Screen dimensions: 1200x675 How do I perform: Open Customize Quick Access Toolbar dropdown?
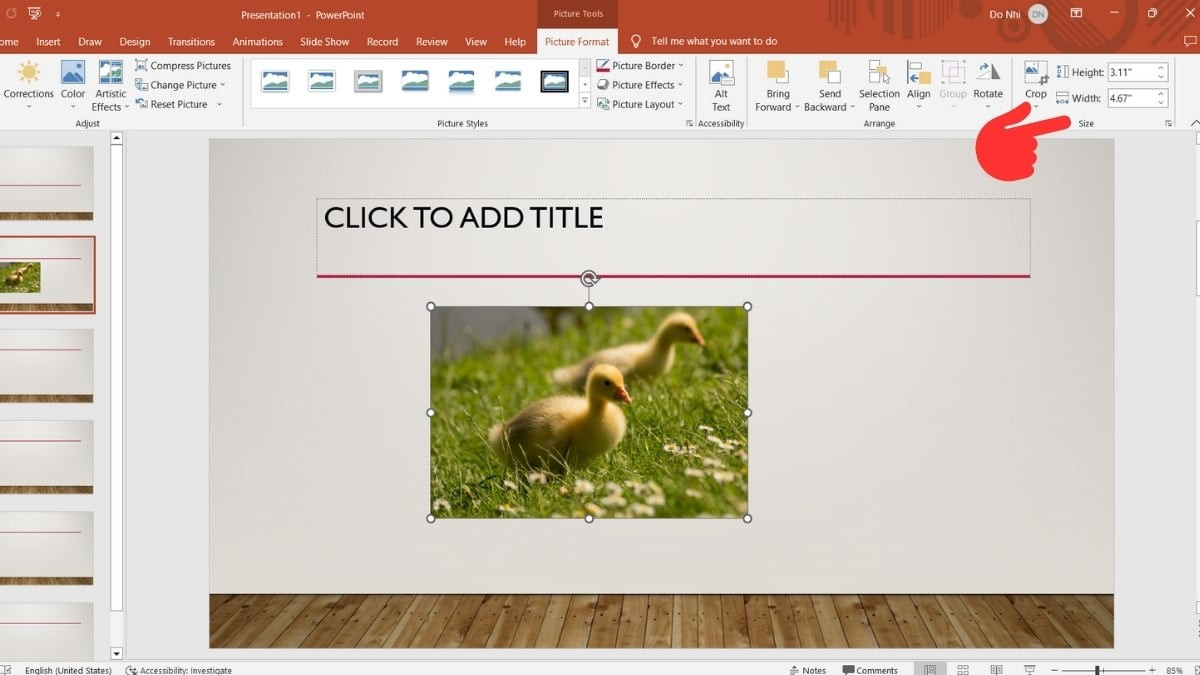pos(58,14)
